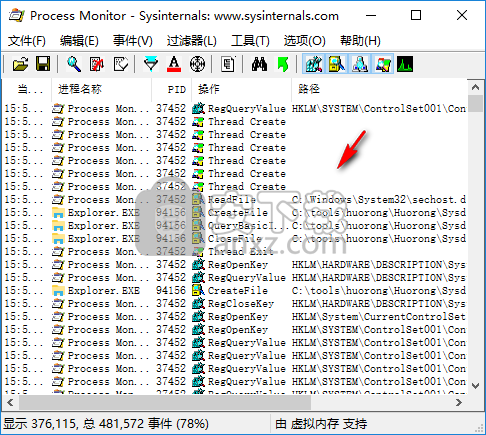
Task: Open the Filter funnel icon
Action: coord(151,64)
